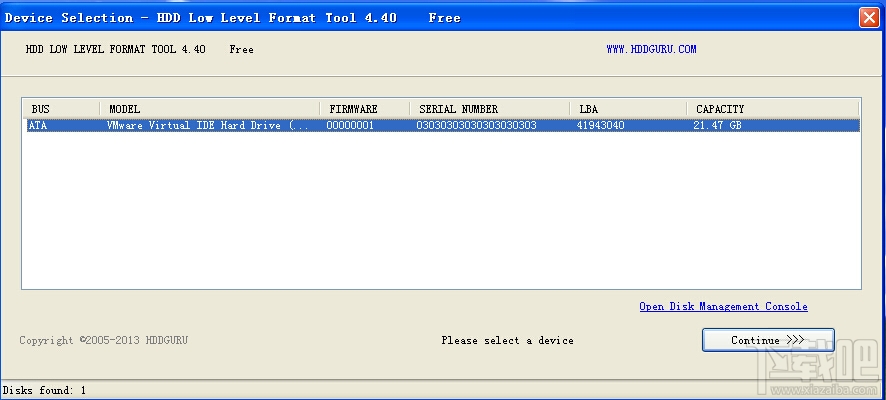Viewport: 886px width, 400px height.
Task: Visit WWW.HDDGURU.COM link
Action: tap(651, 49)
